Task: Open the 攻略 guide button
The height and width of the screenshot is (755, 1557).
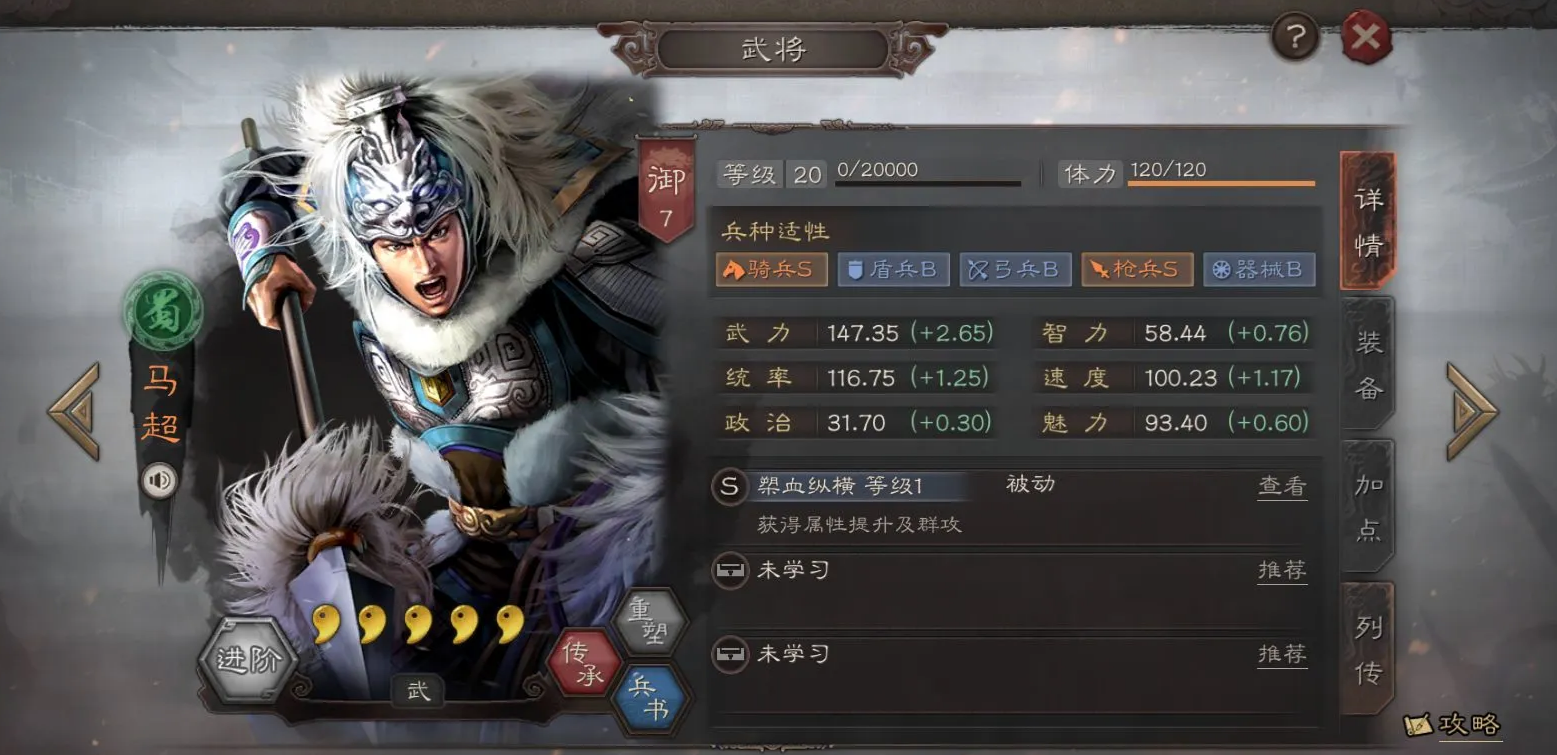Action: pos(1453,724)
